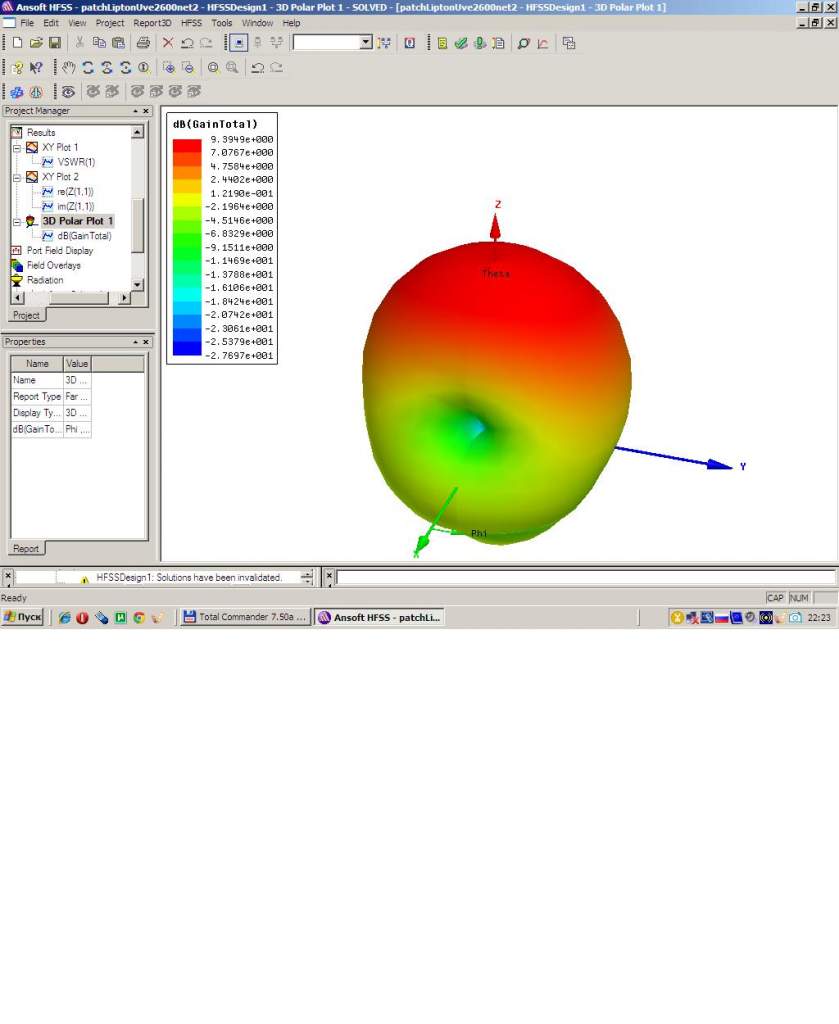The width and height of the screenshot is (839, 1024).
Task: Click the chart report icon in top toolbar
Action: [x=543, y=43]
